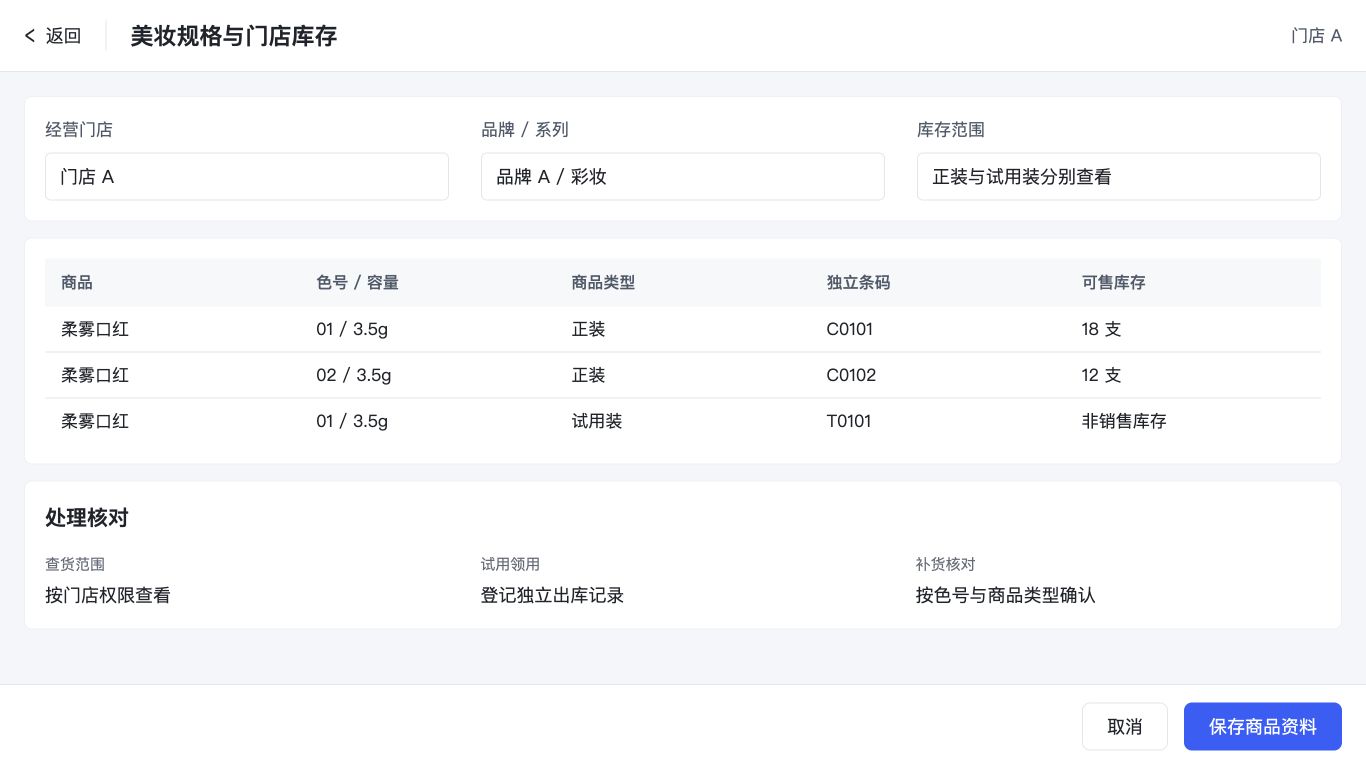Click the 02 / 3.5g cell
This screenshot has width=1366, height=768.
354,375
